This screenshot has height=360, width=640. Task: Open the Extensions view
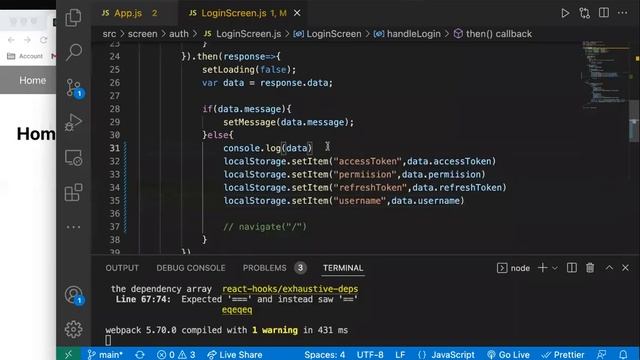73,192
